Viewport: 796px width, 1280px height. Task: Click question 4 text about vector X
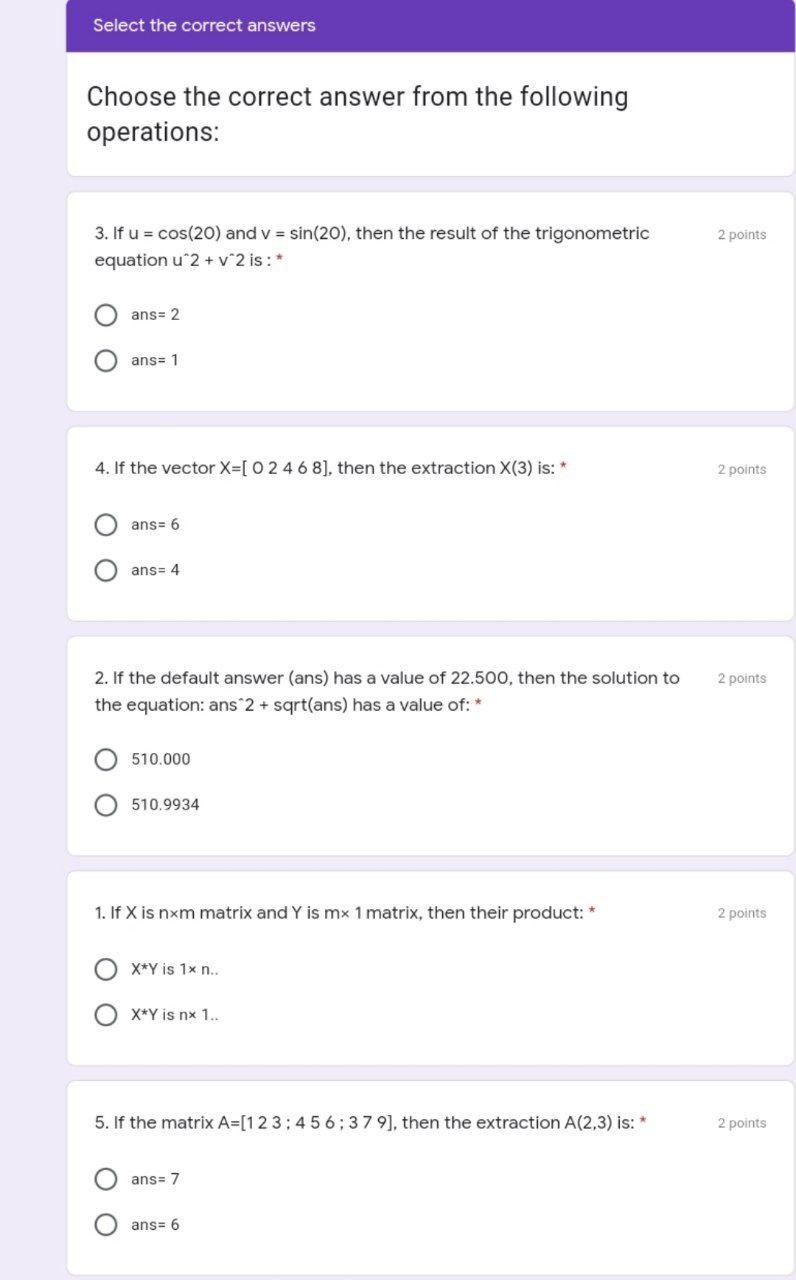330,468
